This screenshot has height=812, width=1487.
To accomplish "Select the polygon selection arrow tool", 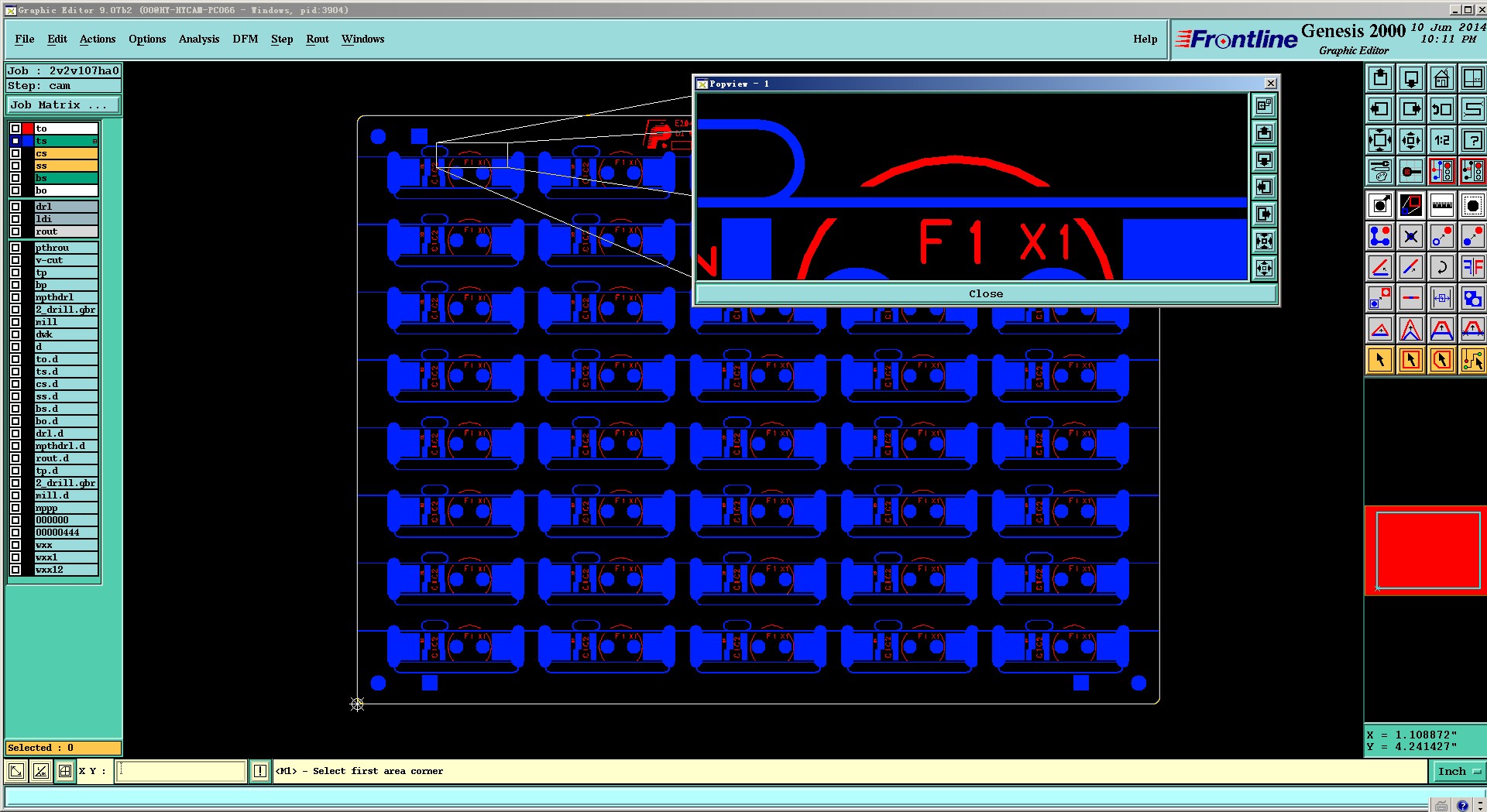I will (1442, 360).
